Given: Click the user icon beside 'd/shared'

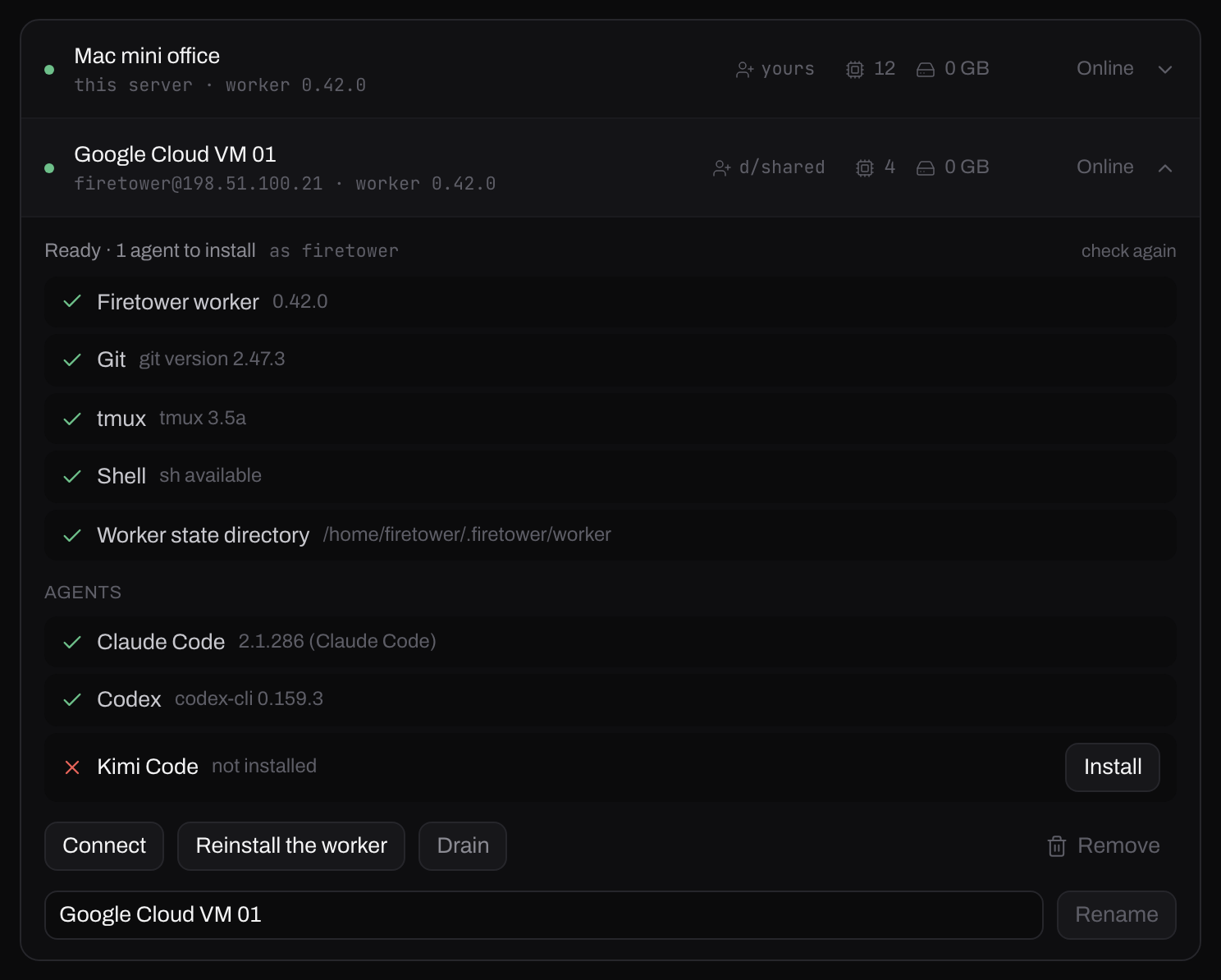Looking at the screenshot, I should [721, 168].
